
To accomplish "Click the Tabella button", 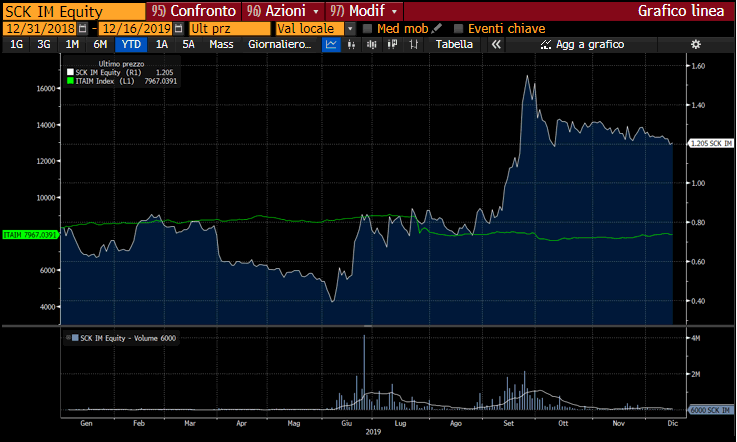I will coord(454,44).
